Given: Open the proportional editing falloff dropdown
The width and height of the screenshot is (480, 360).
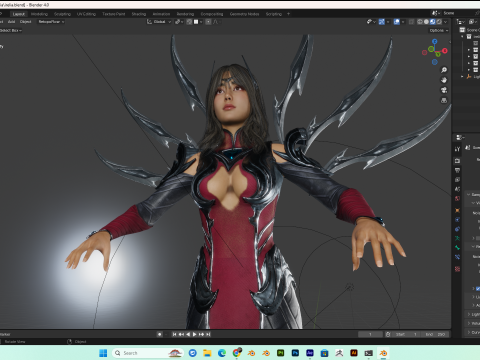Looking at the screenshot, I should point(216,22).
